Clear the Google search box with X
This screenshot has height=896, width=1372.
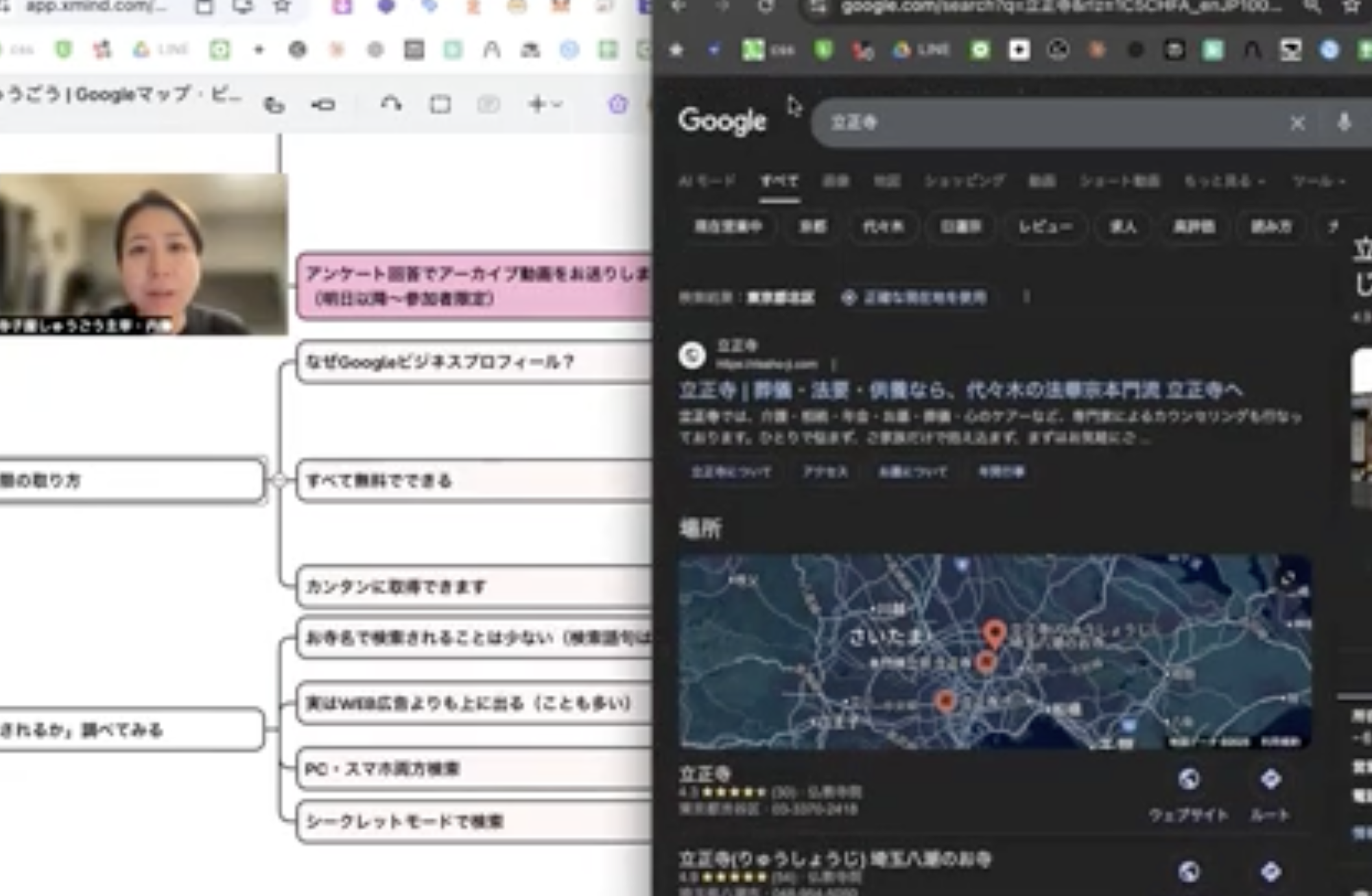click(x=1297, y=123)
